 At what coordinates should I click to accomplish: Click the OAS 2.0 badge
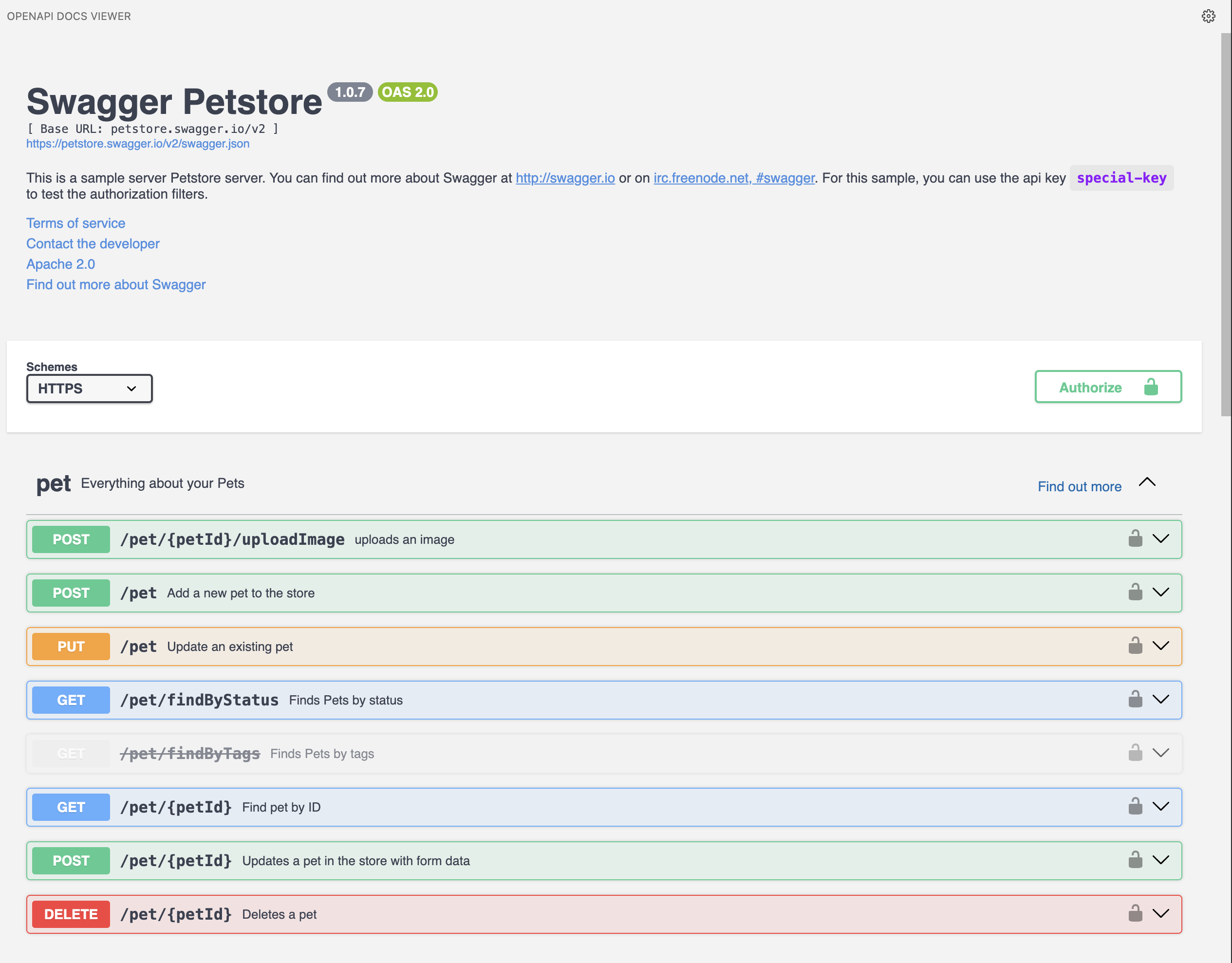407,92
